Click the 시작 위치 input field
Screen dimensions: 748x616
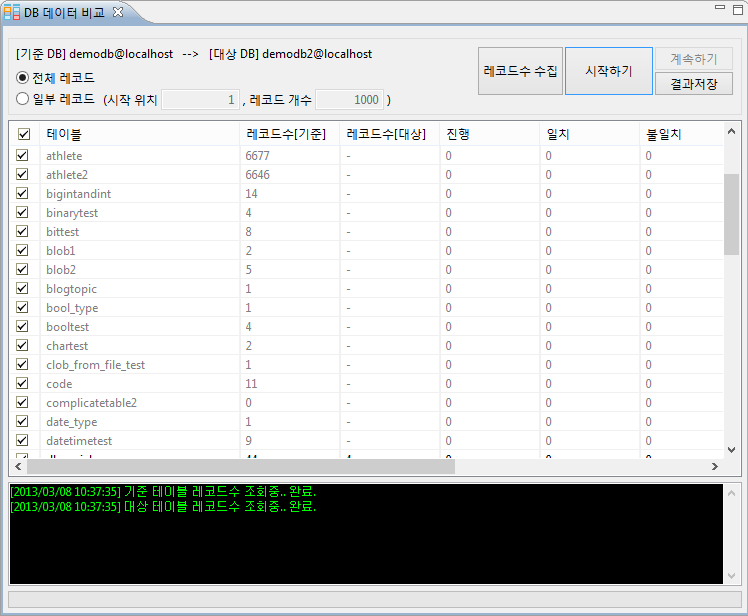200,100
